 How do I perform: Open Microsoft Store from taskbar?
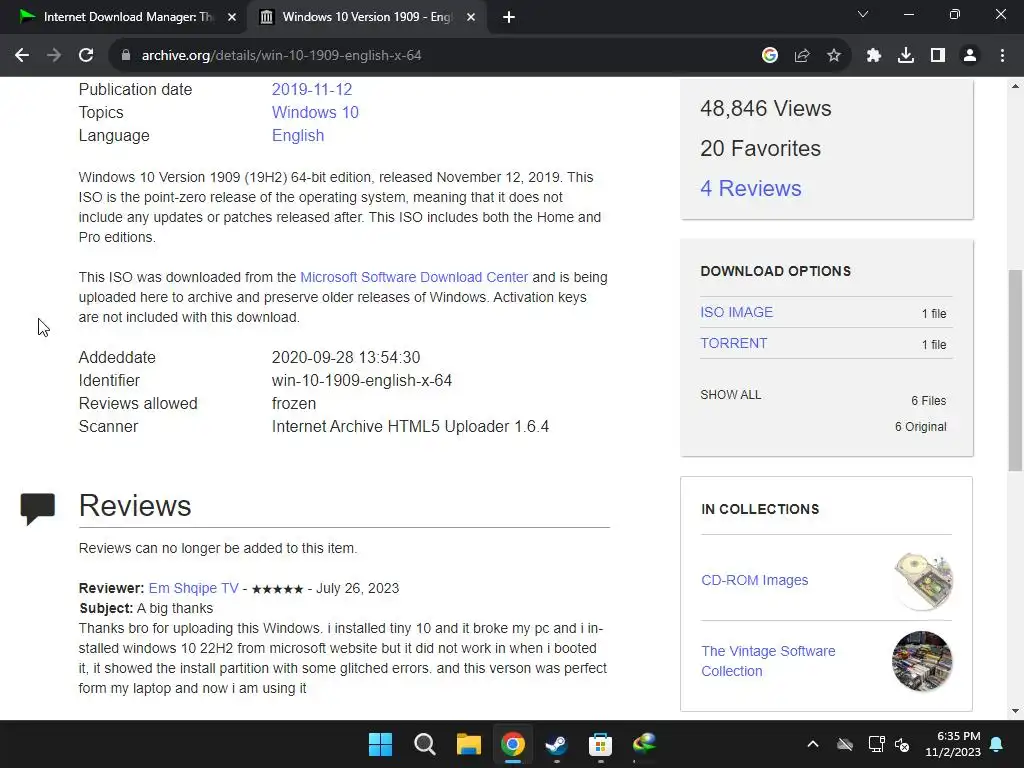tap(600, 744)
